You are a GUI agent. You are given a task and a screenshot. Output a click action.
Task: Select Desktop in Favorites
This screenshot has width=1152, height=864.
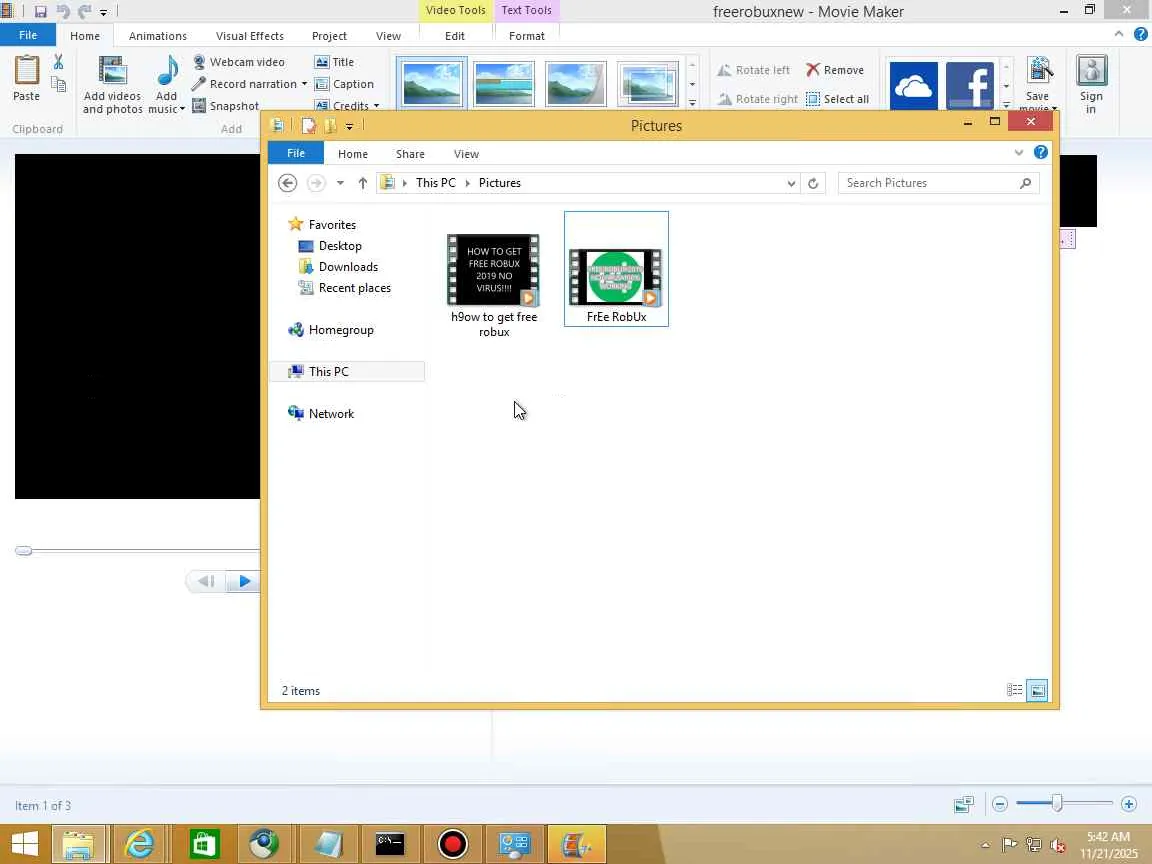click(x=339, y=246)
